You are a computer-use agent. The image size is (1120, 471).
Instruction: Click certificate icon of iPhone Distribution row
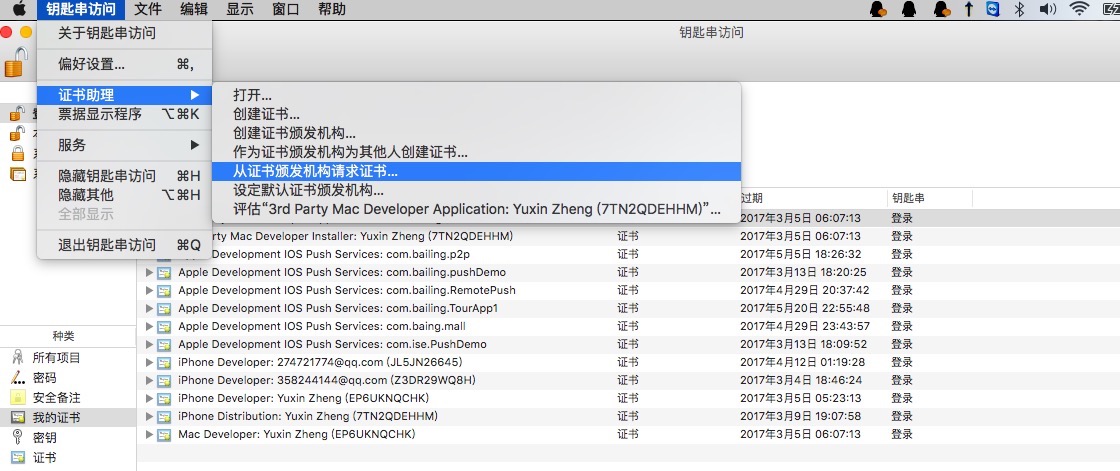pyautogui.click(x=164, y=416)
